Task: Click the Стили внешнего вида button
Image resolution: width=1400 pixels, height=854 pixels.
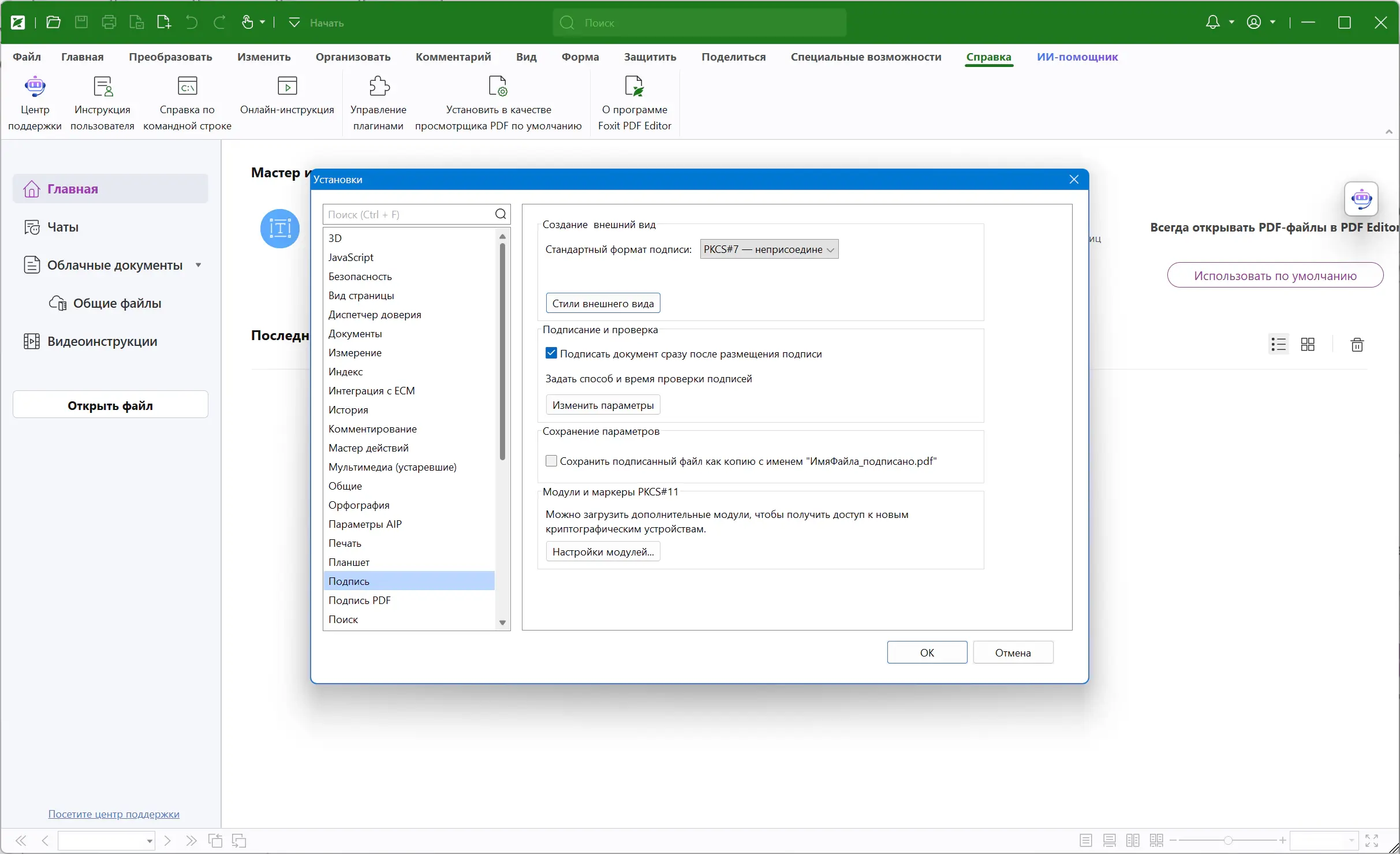Action: (603, 304)
